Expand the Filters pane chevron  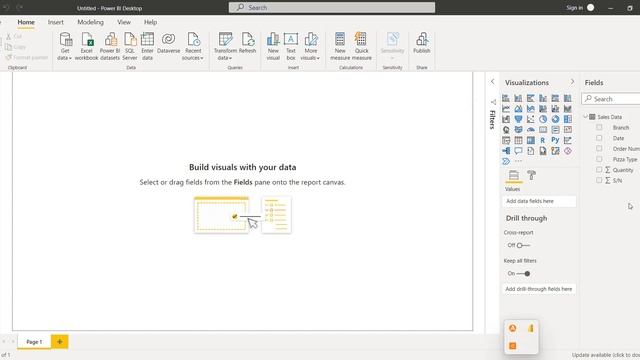coord(493,82)
